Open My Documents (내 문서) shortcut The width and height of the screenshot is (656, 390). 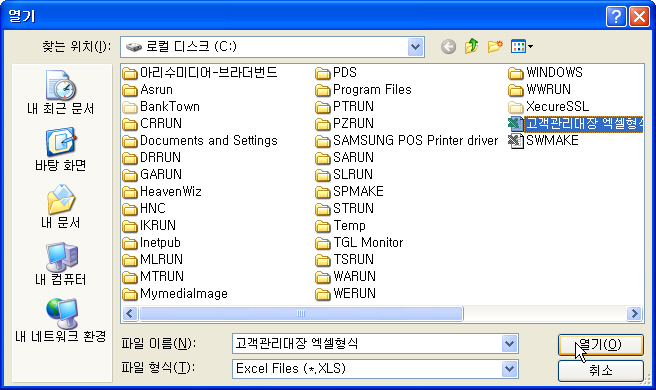click(x=61, y=207)
